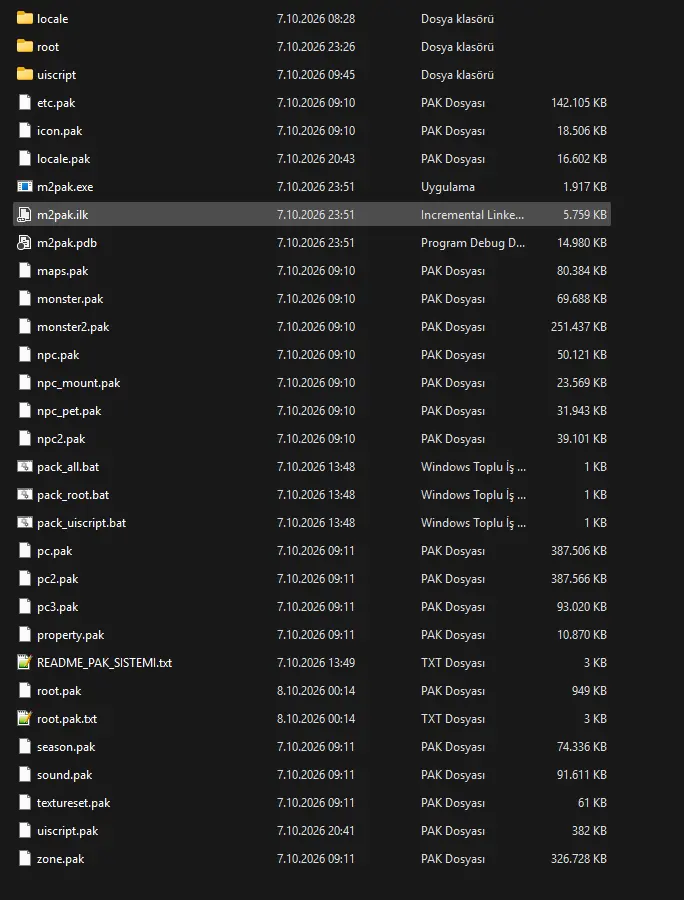The height and width of the screenshot is (900, 684).
Task: Select the file name season.pak
Action: click(x=66, y=747)
